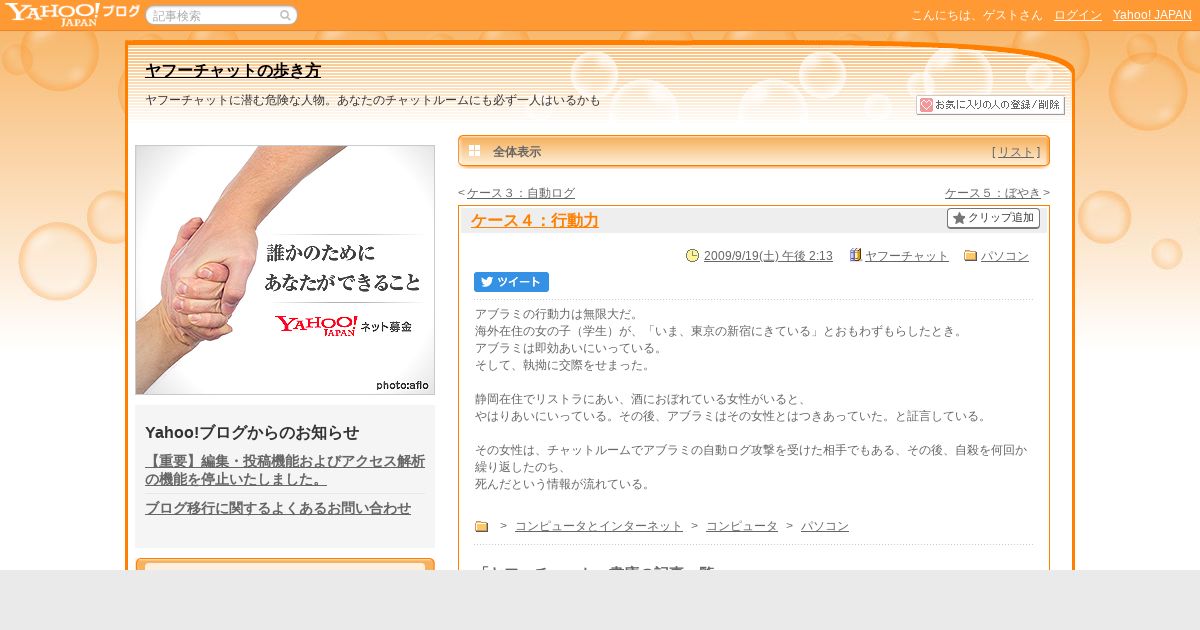1200x630 pixels.
Task: Open article title ケース４：行動力
Action: point(534,221)
